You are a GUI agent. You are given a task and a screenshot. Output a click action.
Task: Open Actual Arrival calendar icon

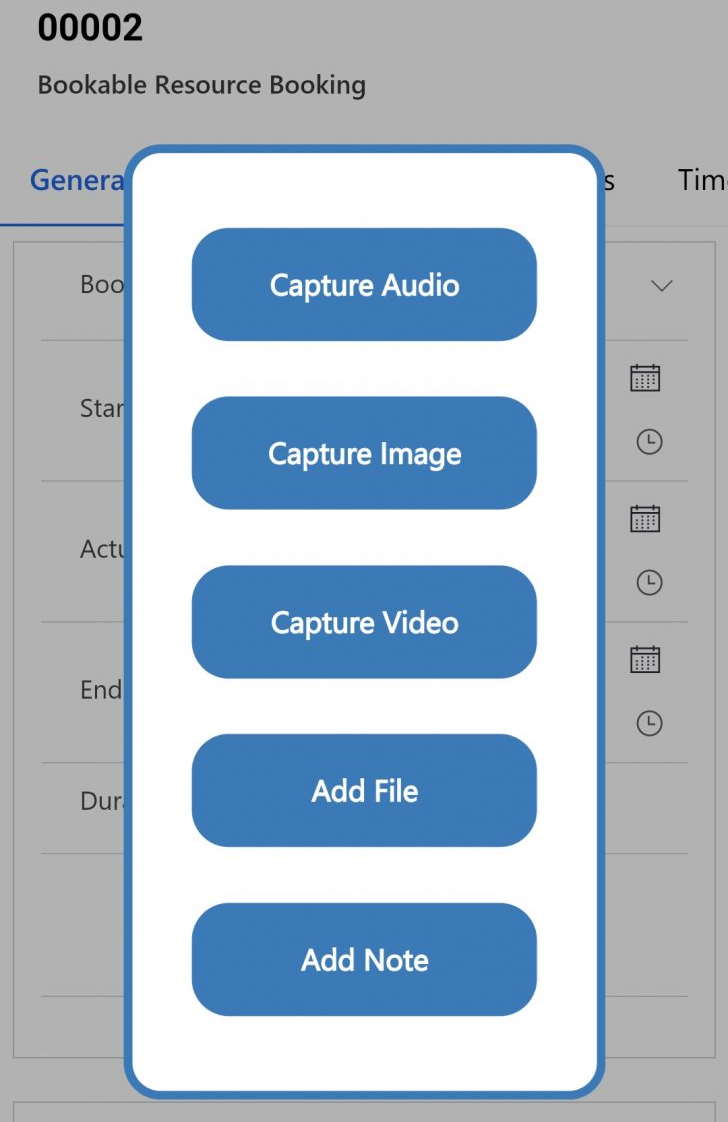coord(645,519)
